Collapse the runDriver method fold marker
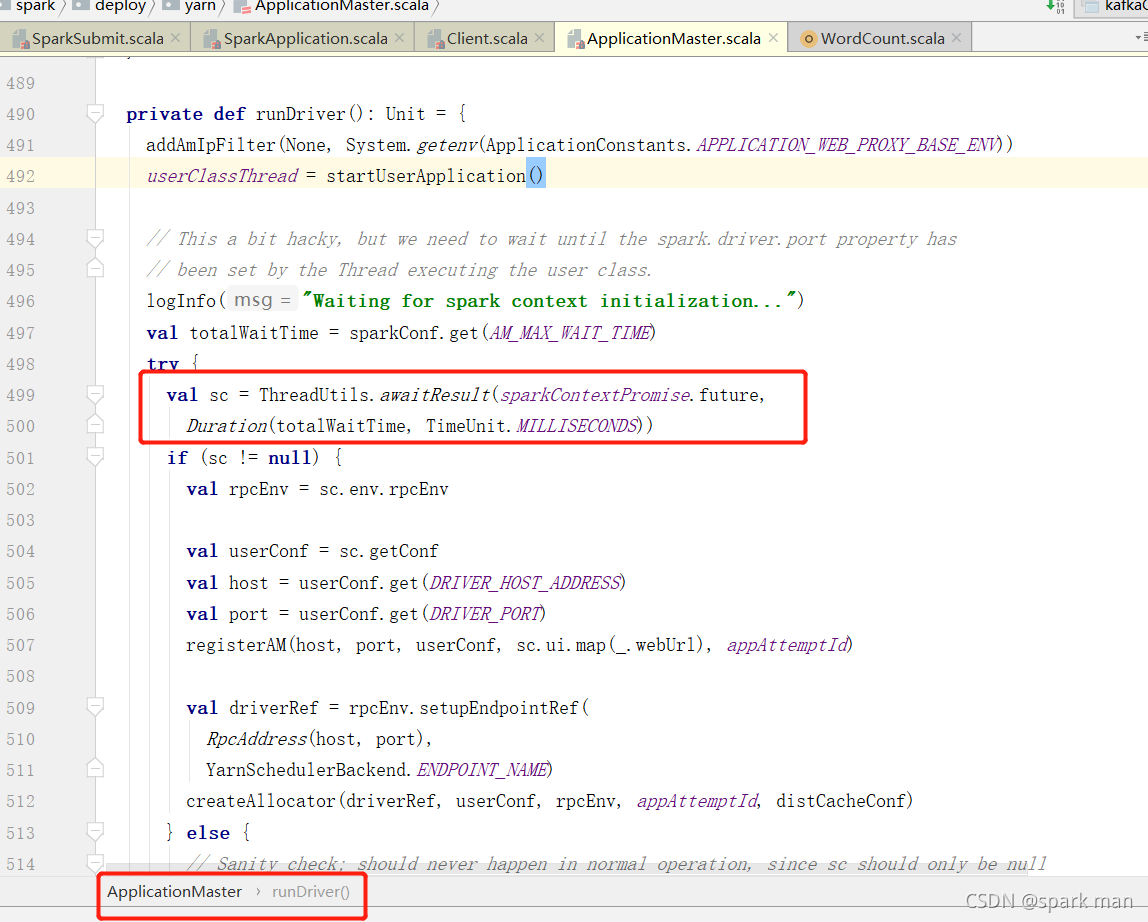 point(94,113)
